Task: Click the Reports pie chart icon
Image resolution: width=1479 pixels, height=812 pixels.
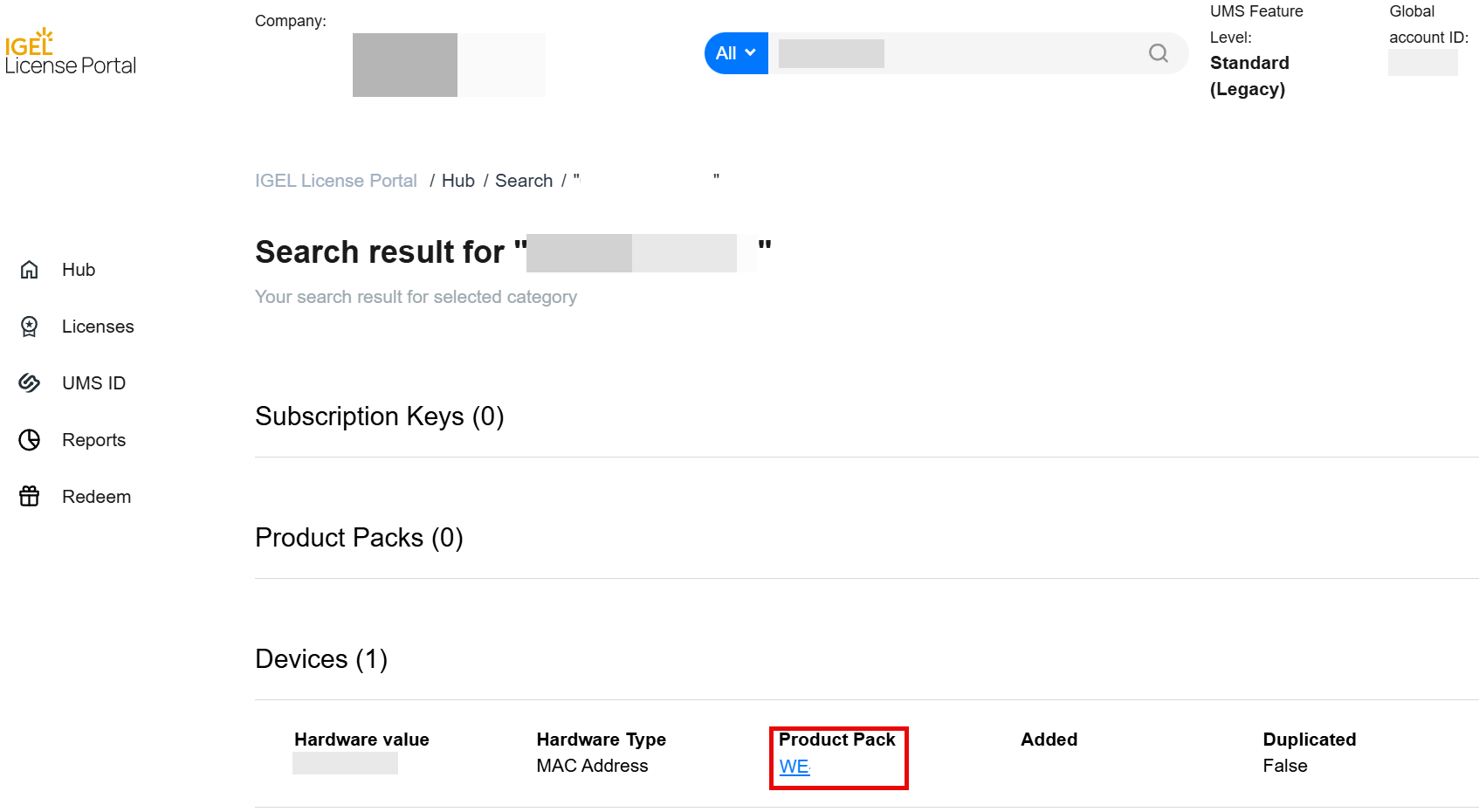Action: coord(30,440)
